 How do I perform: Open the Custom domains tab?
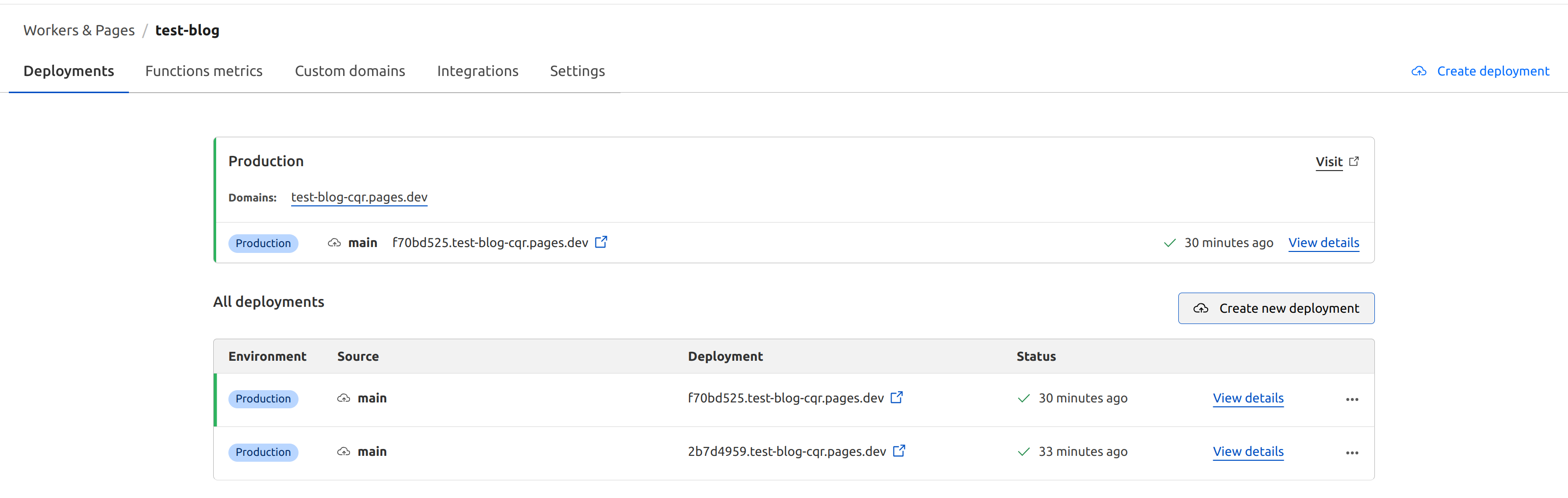click(x=350, y=71)
